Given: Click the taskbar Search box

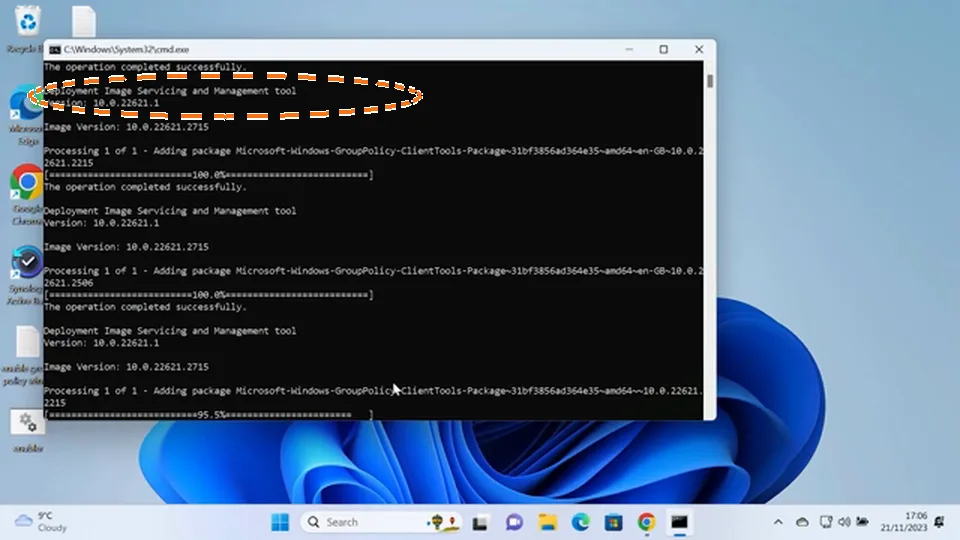Looking at the screenshot, I should (x=382, y=522).
